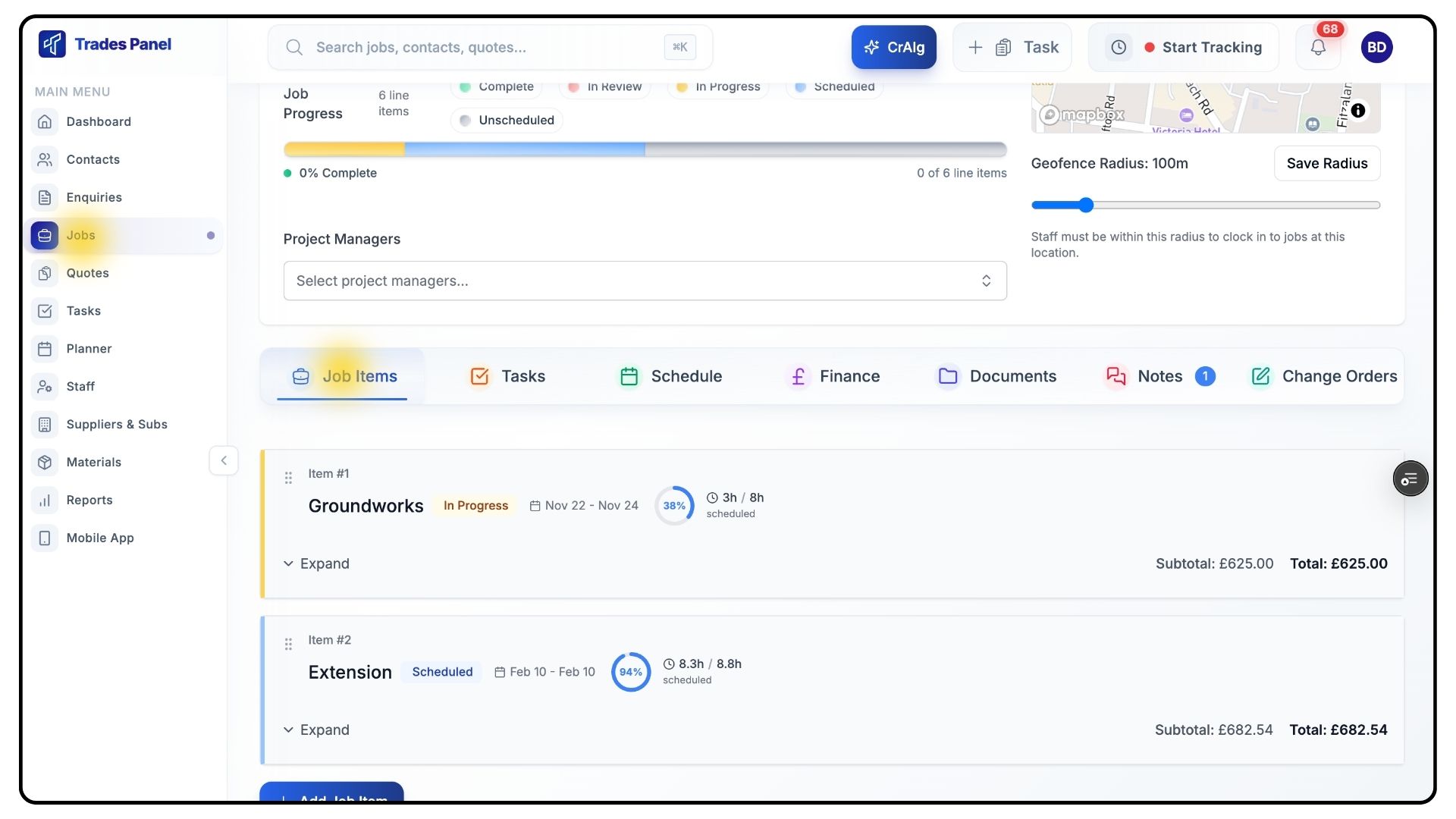Click the CrAIg assistant button

(893, 47)
